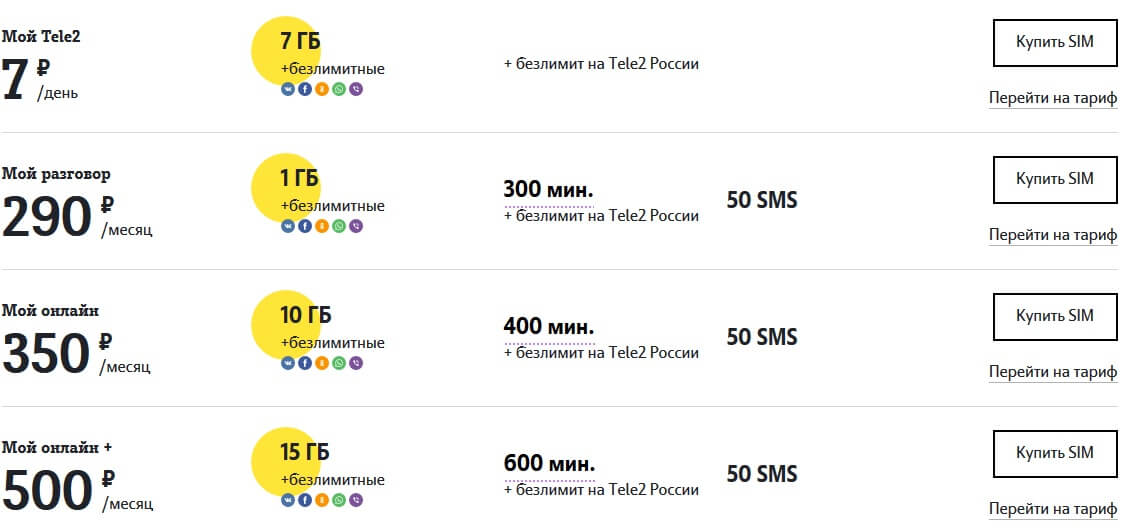
Task: Click Перейти на тариф for Мой онлайн +
Action: tap(1053, 509)
